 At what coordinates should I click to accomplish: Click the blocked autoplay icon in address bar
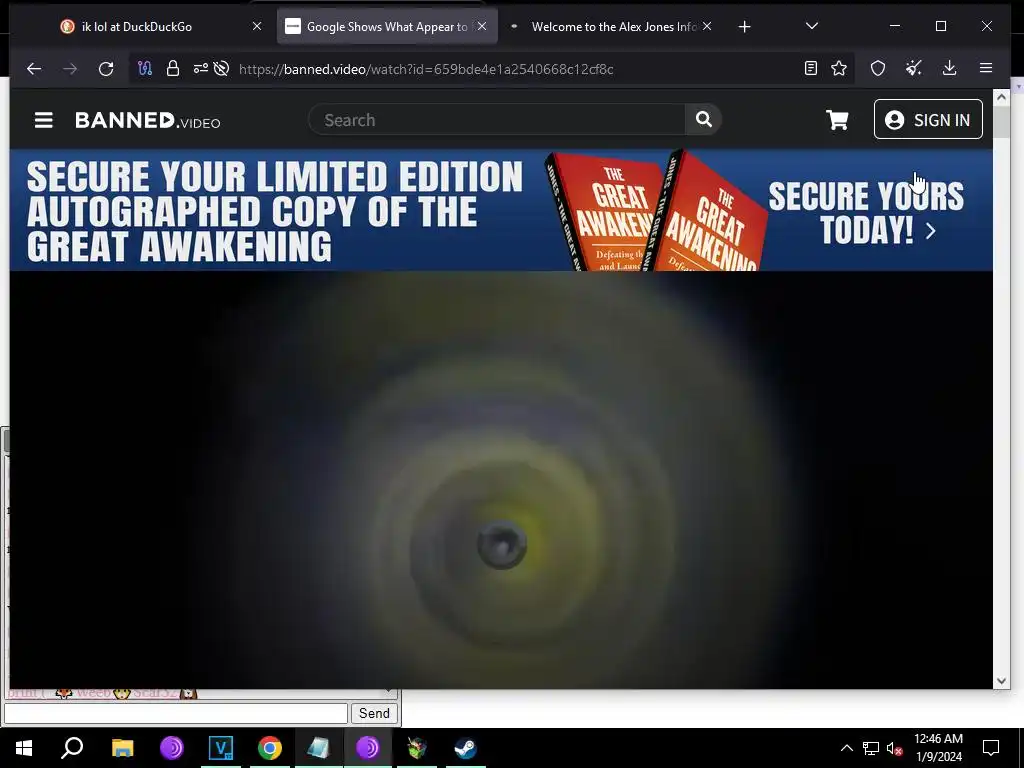pos(221,69)
